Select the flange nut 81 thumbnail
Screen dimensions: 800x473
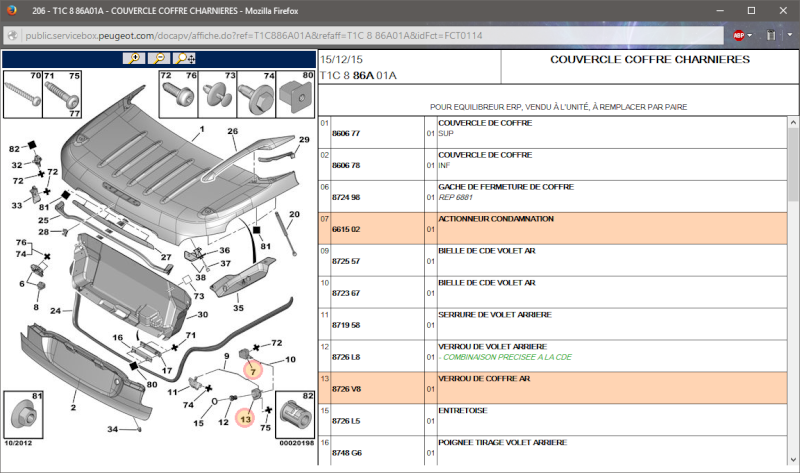tap(23, 415)
